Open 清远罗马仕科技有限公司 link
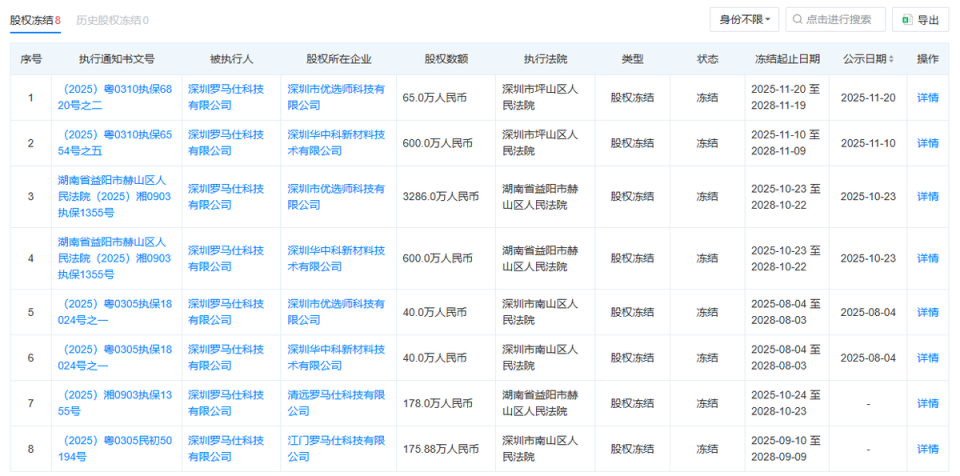The image size is (960, 476). click(336, 403)
